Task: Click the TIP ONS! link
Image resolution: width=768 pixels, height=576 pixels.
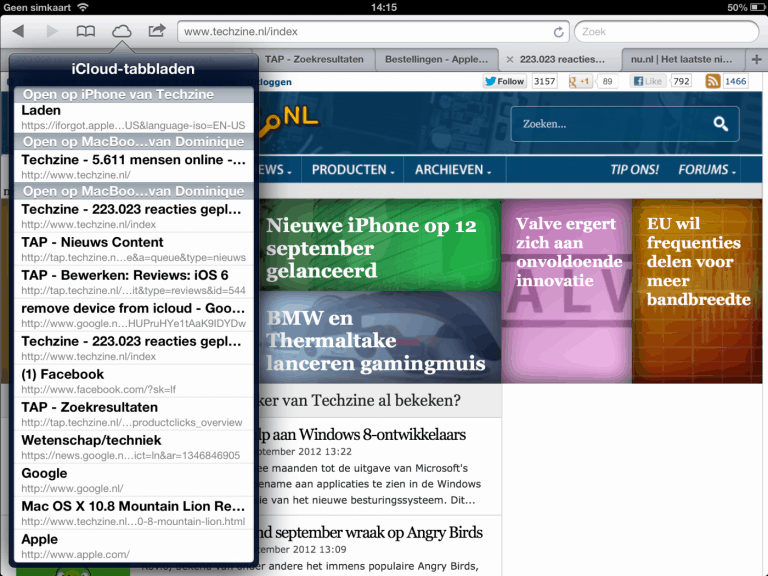Action: coord(634,170)
